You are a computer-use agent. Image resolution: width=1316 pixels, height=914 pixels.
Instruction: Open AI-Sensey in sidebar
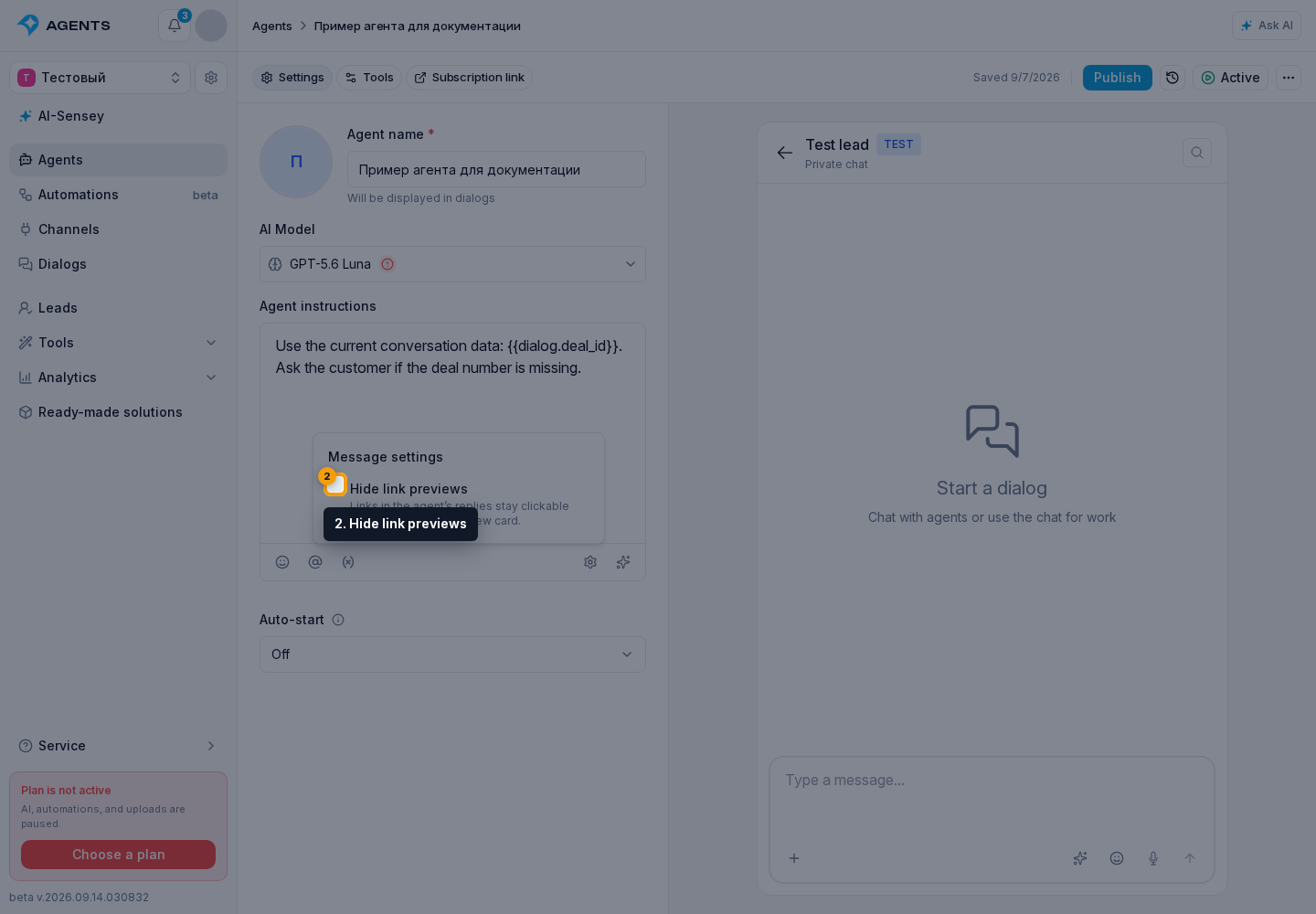[118, 116]
